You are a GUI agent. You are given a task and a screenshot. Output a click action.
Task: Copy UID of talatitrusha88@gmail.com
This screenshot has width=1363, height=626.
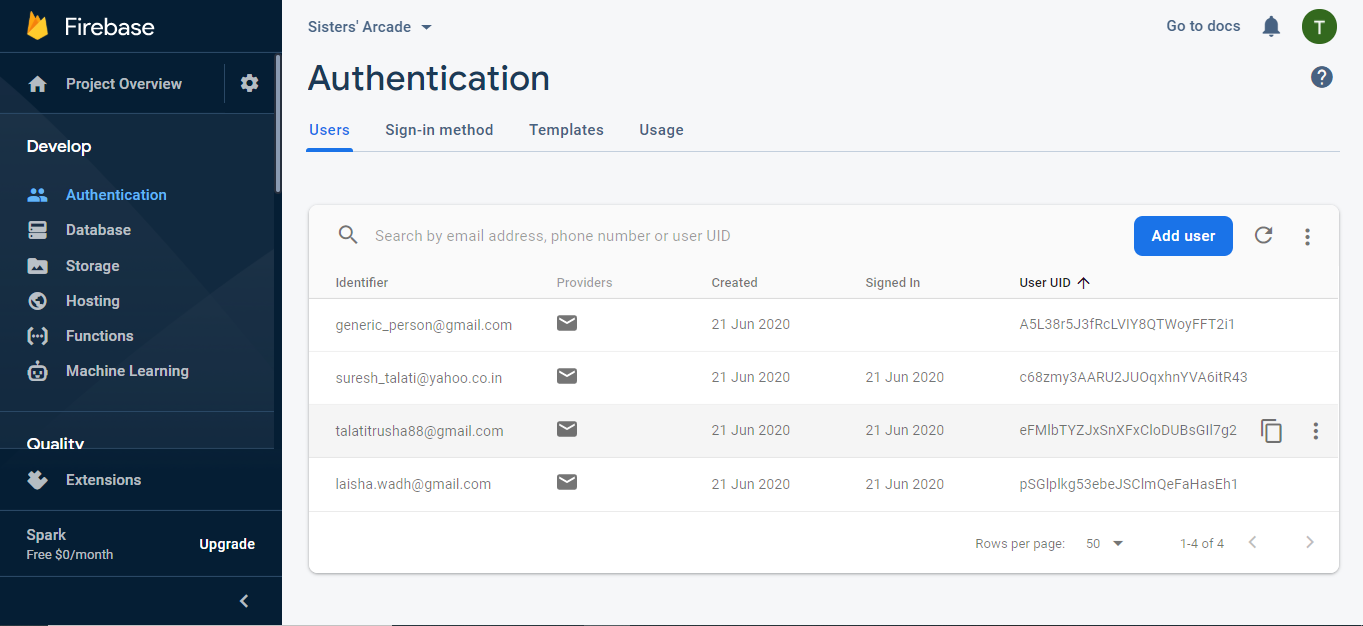(x=1272, y=431)
